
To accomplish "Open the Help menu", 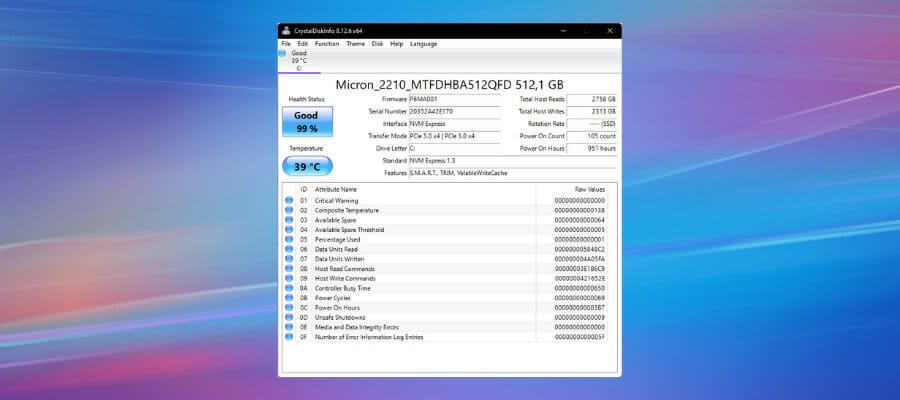I will coord(397,44).
